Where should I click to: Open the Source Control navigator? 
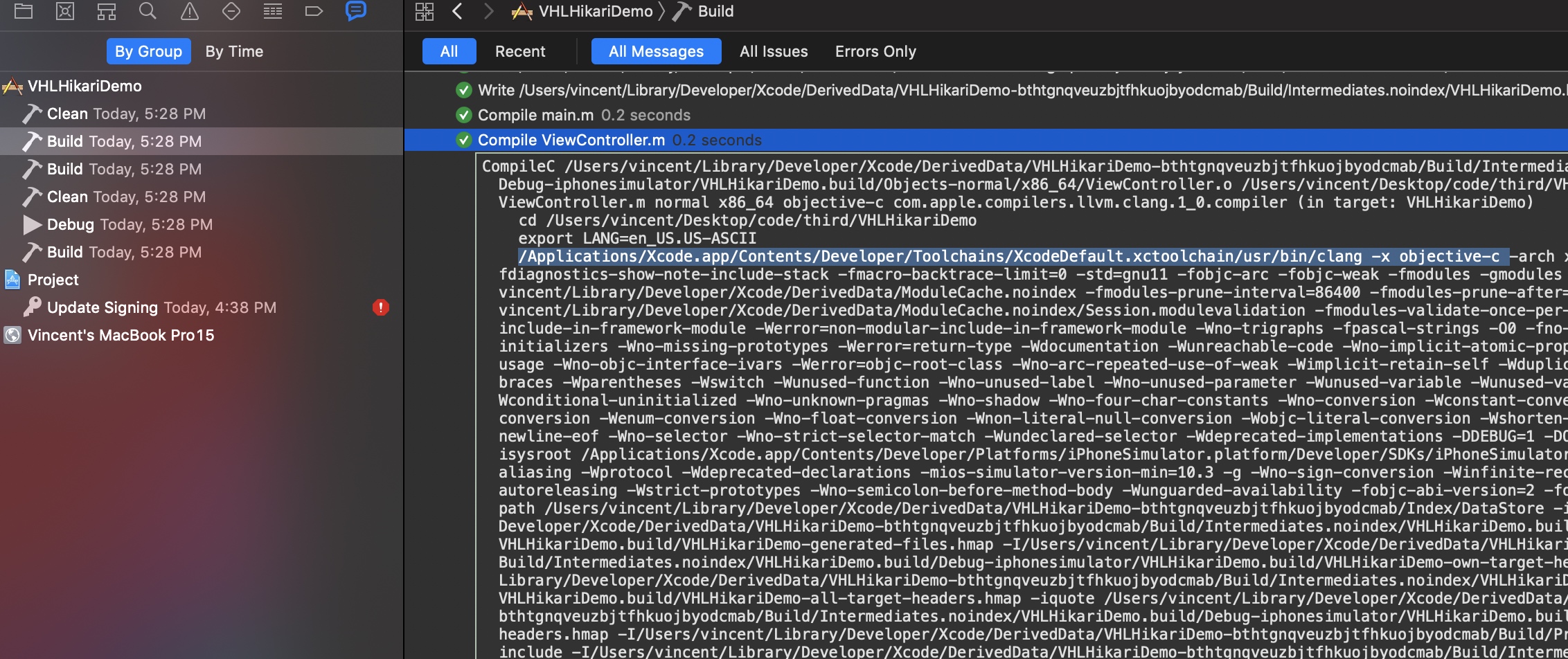[x=65, y=11]
